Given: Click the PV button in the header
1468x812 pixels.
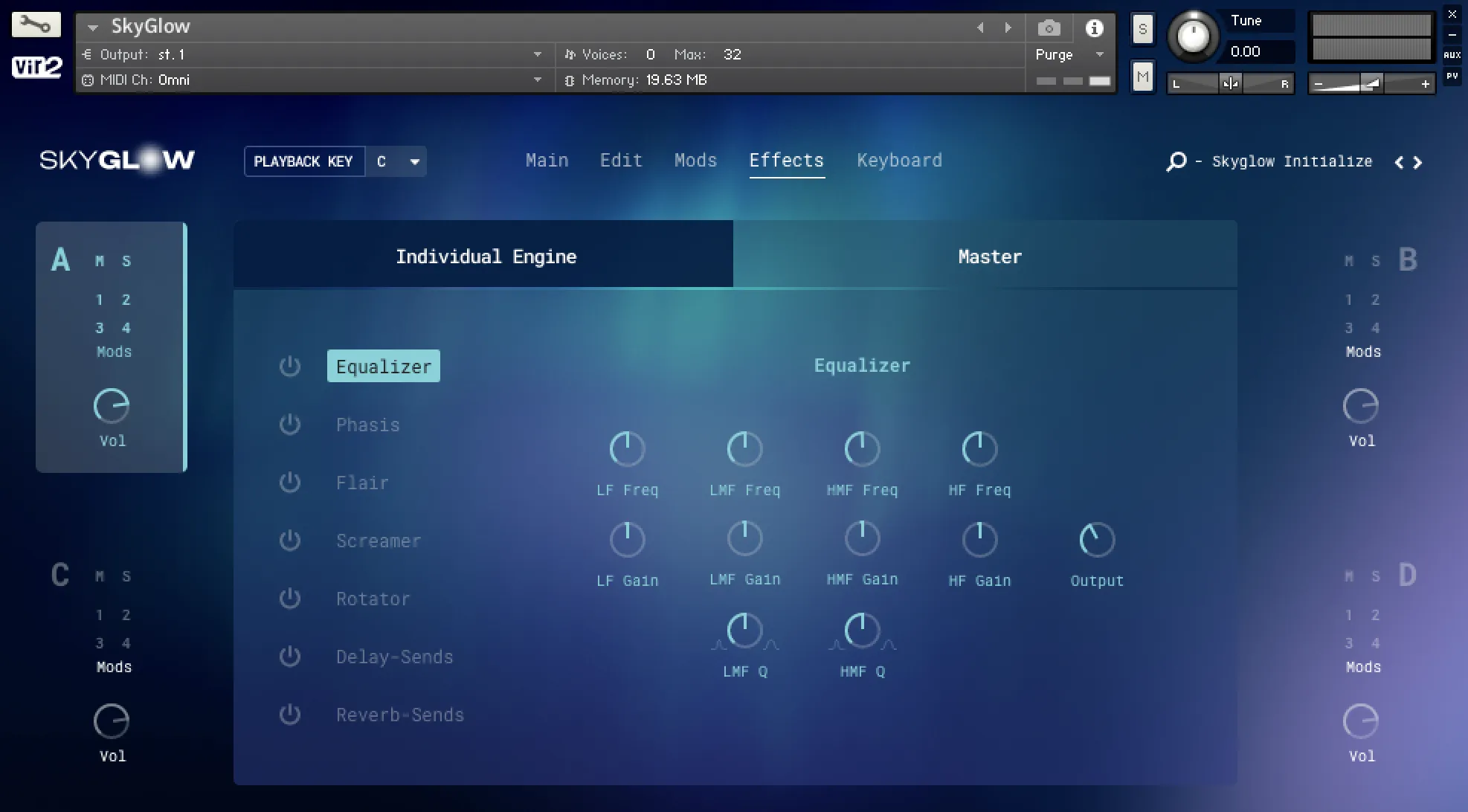Looking at the screenshot, I should 1452,77.
